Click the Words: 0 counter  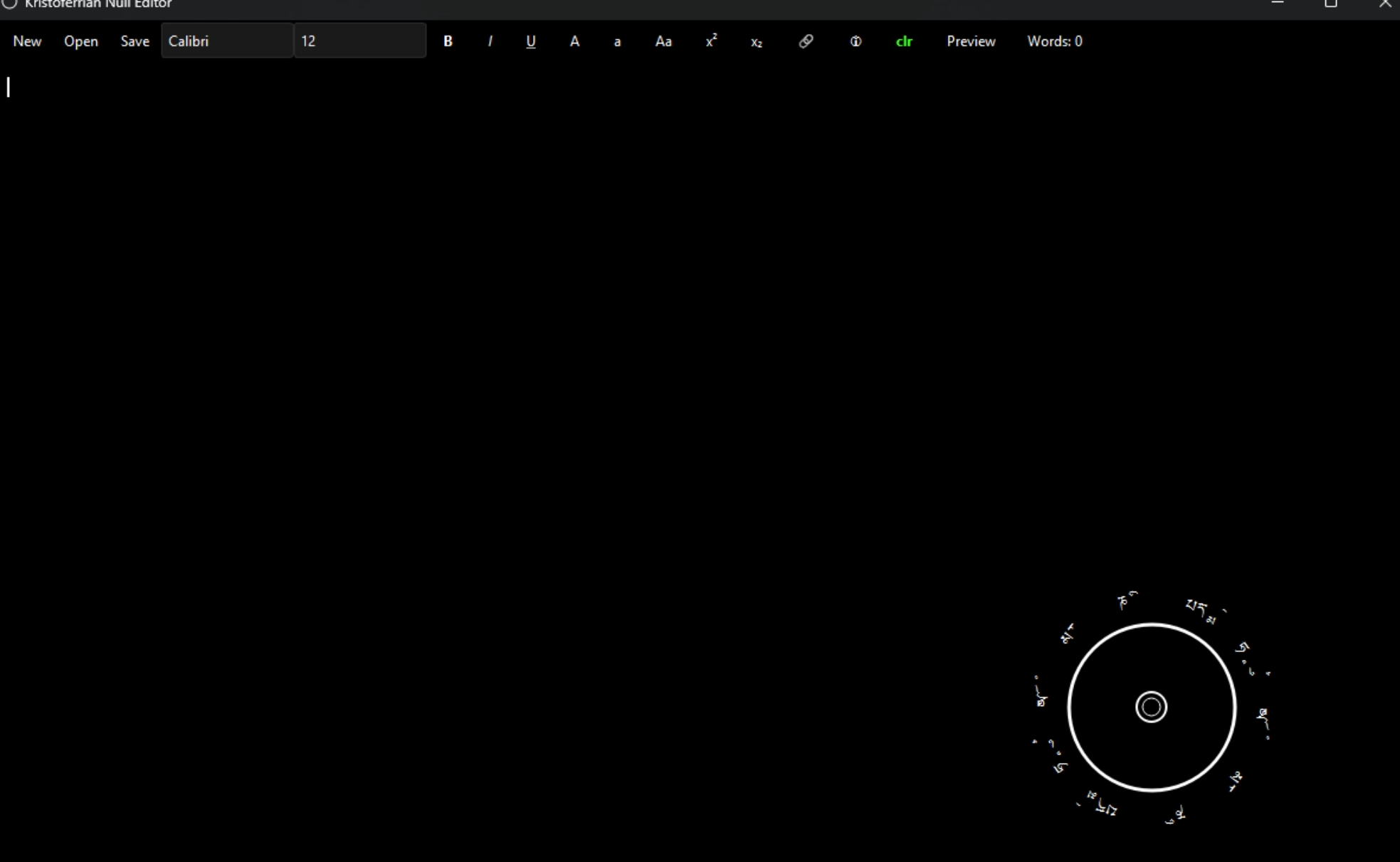1054,41
